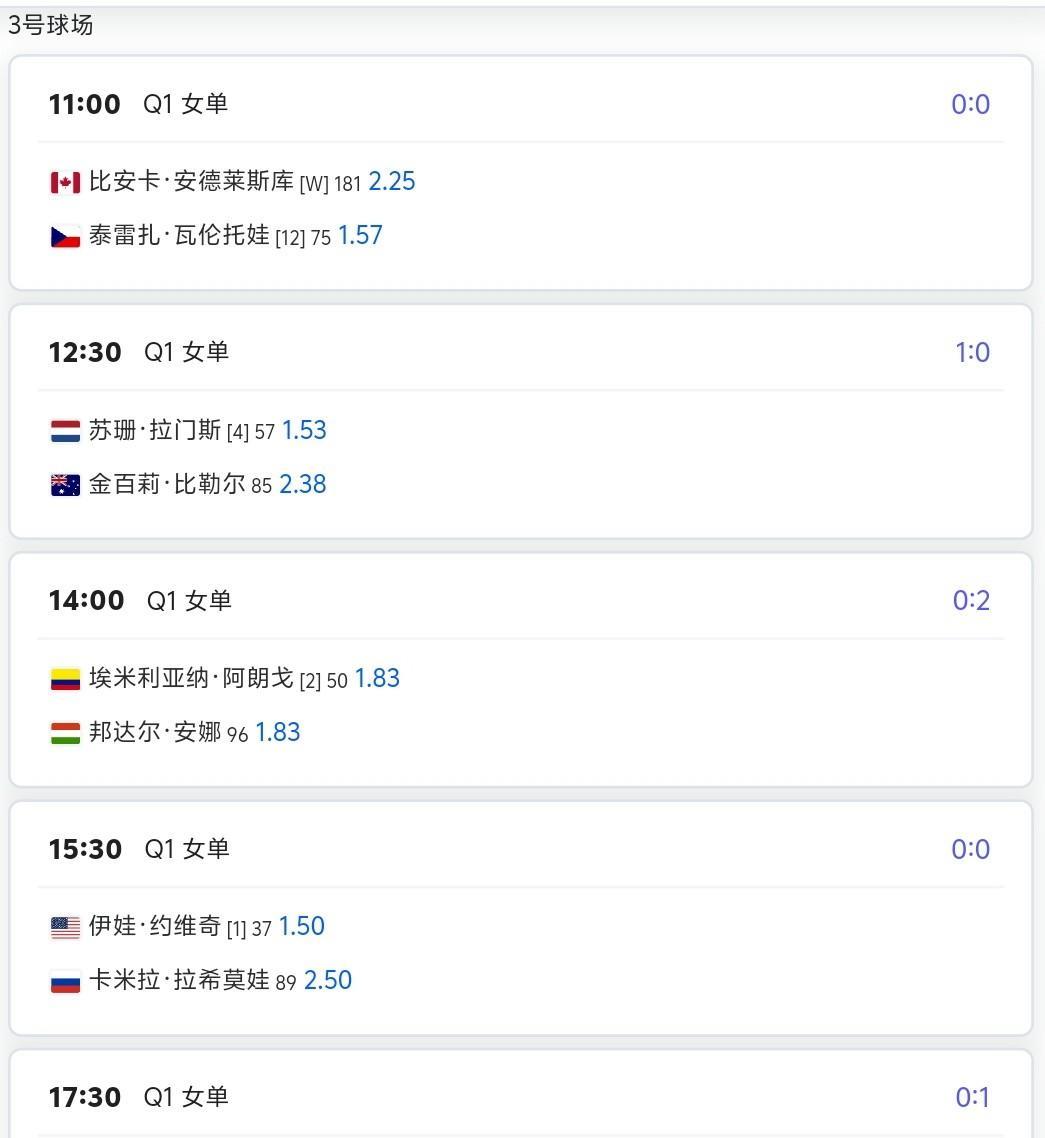Select odds 2.25 for Andreescu
Image resolution: width=1045 pixels, height=1138 pixels.
[x=392, y=182]
